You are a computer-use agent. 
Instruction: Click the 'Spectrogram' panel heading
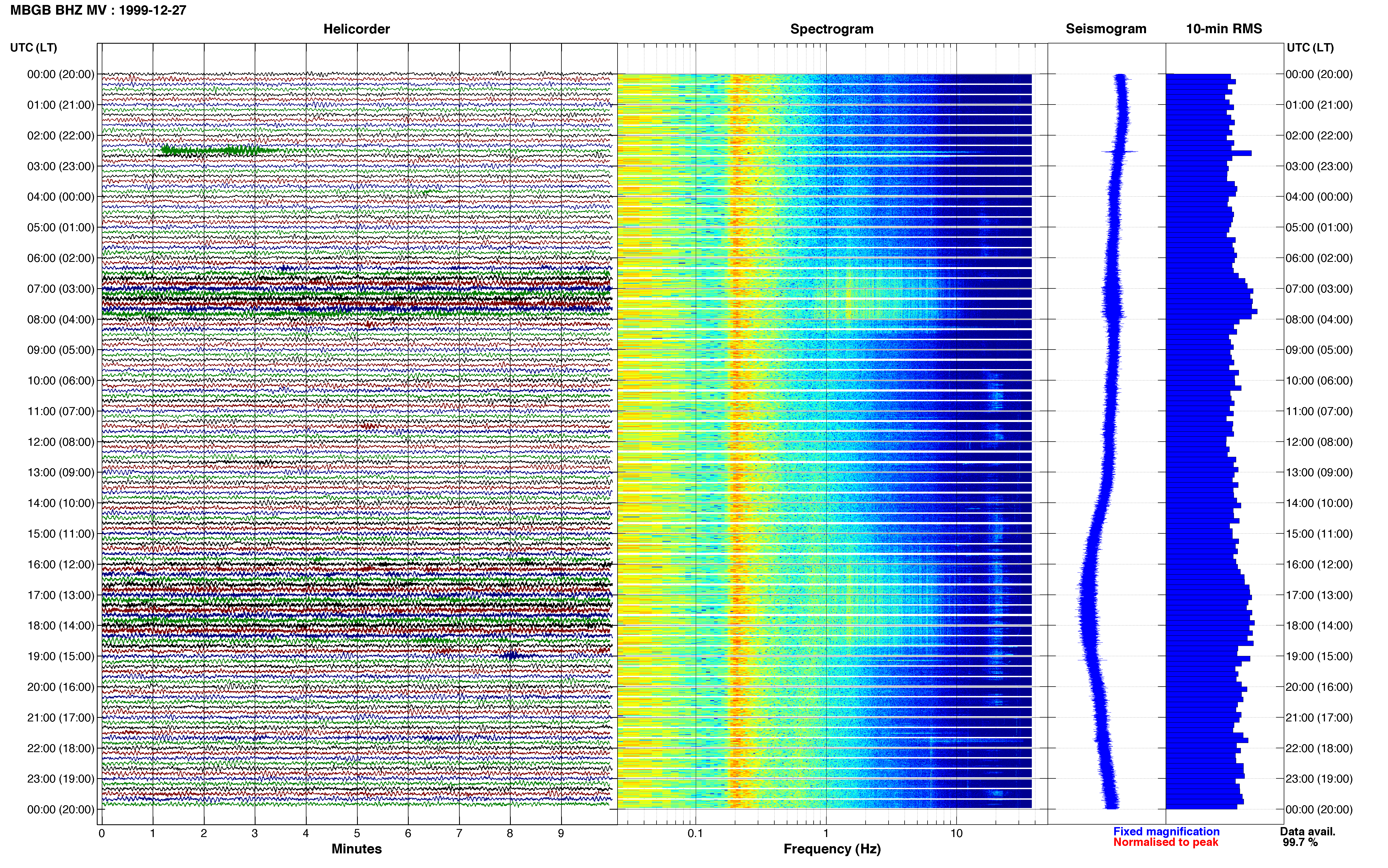click(832, 29)
